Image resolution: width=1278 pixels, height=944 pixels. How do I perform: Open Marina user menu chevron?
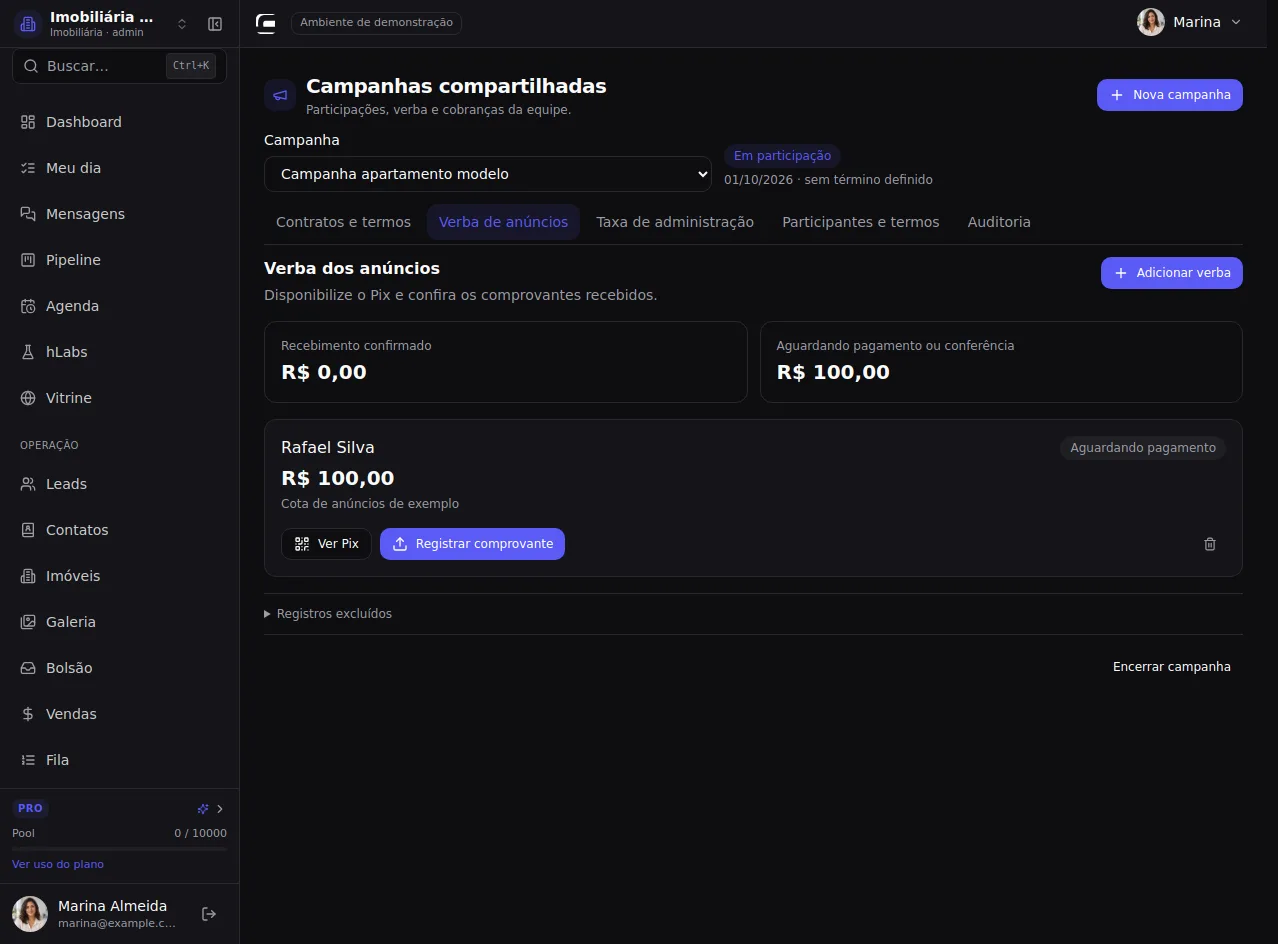1236,22
